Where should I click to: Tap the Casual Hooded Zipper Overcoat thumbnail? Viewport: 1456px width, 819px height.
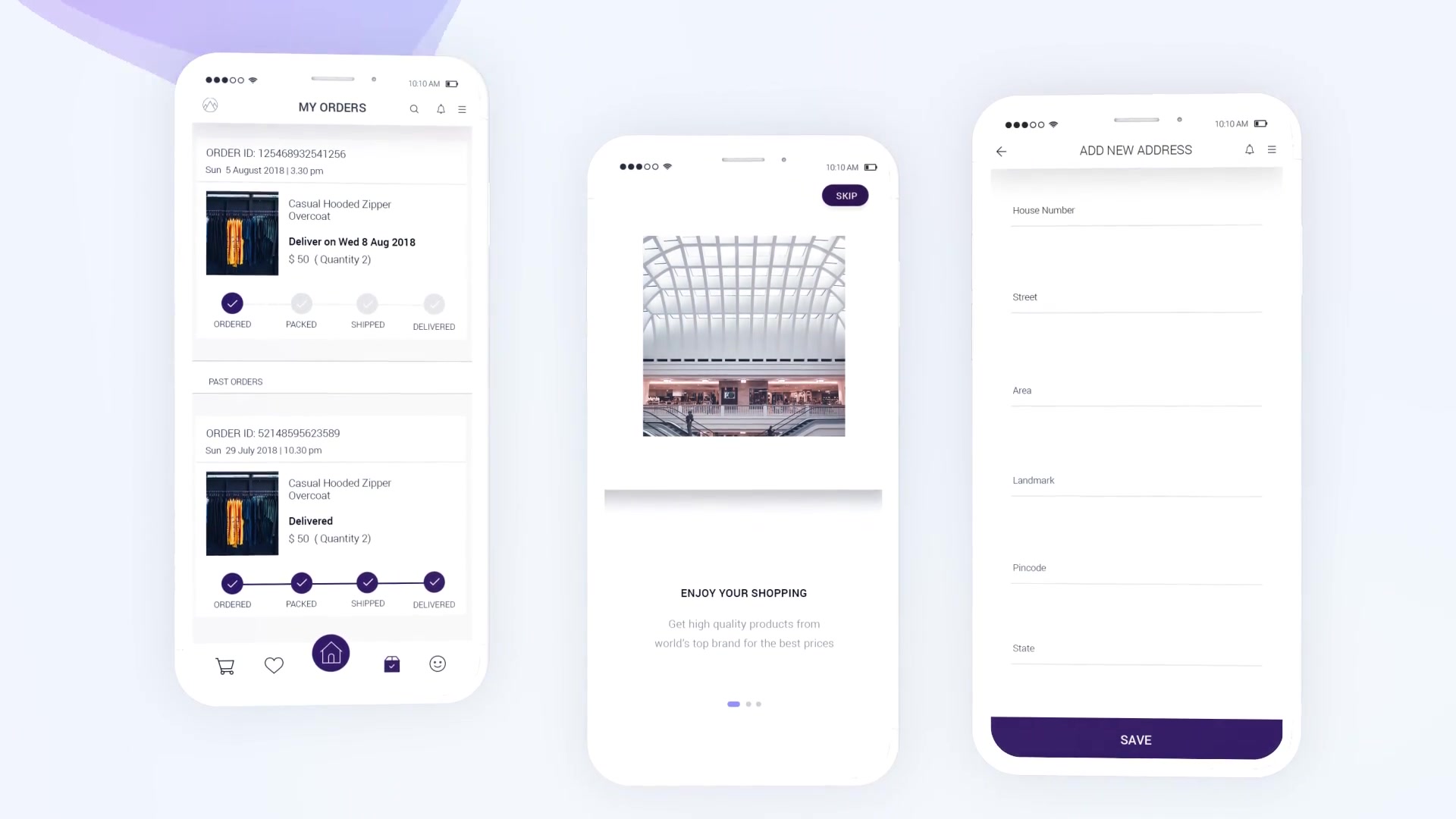[x=241, y=233]
